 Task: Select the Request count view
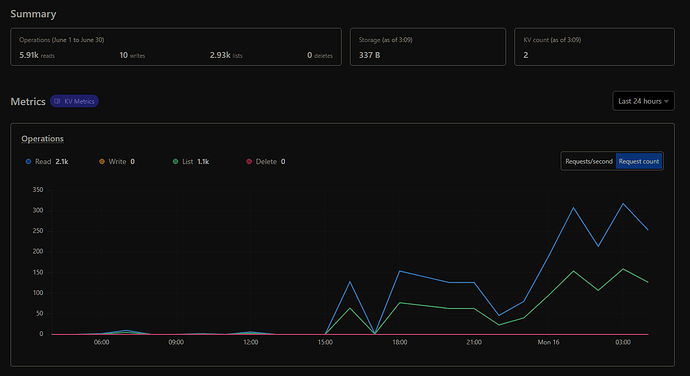pyautogui.click(x=639, y=162)
